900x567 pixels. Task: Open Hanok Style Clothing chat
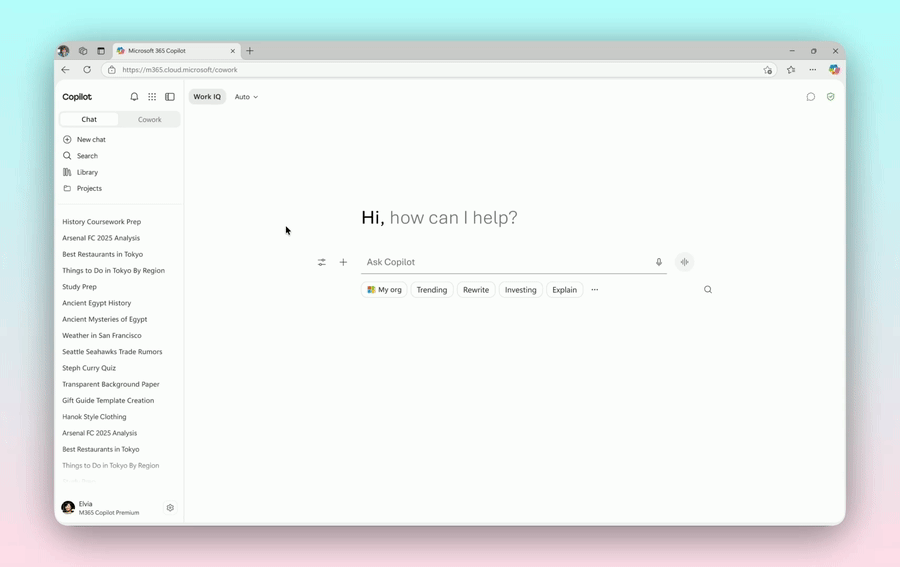(x=94, y=417)
